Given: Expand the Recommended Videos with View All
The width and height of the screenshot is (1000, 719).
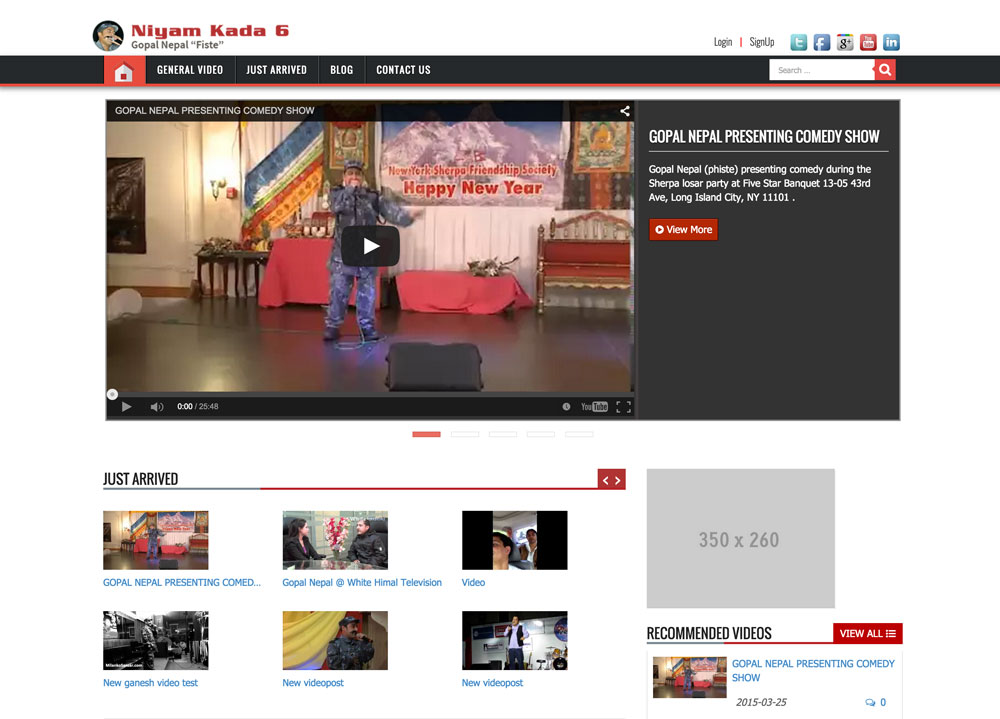Looking at the screenshot, I should [867, 633].
